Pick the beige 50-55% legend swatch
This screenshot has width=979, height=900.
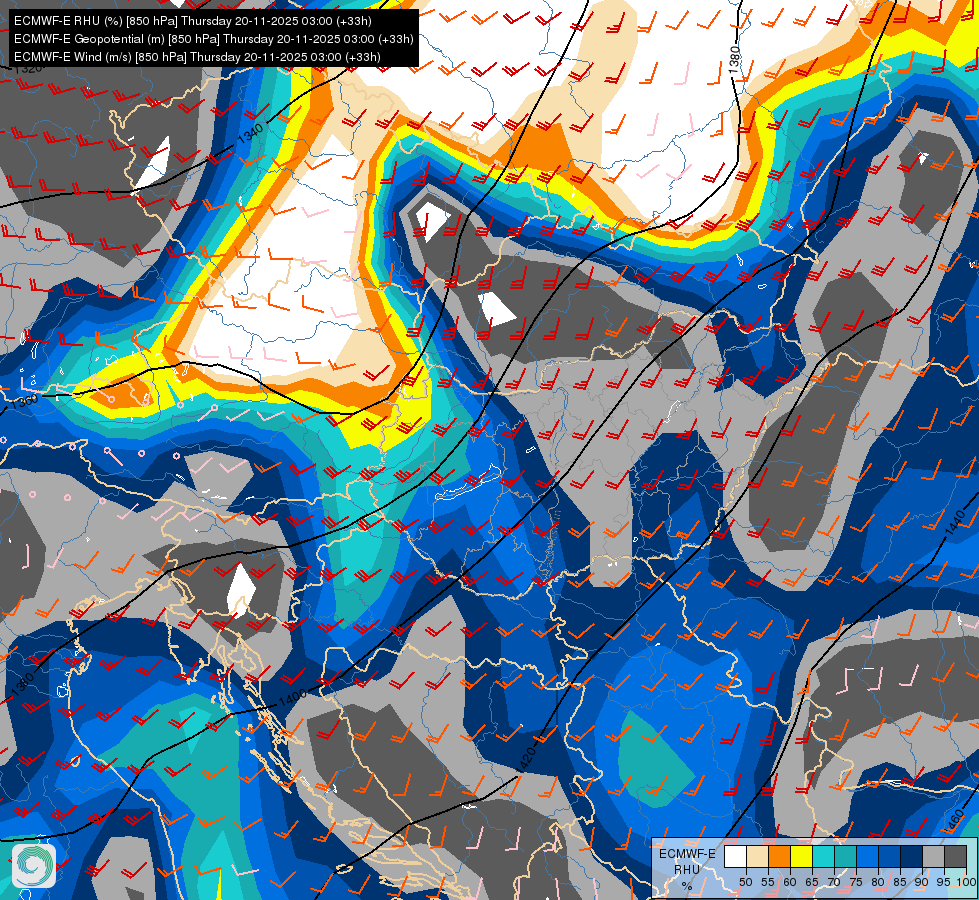tap(757, 856)
